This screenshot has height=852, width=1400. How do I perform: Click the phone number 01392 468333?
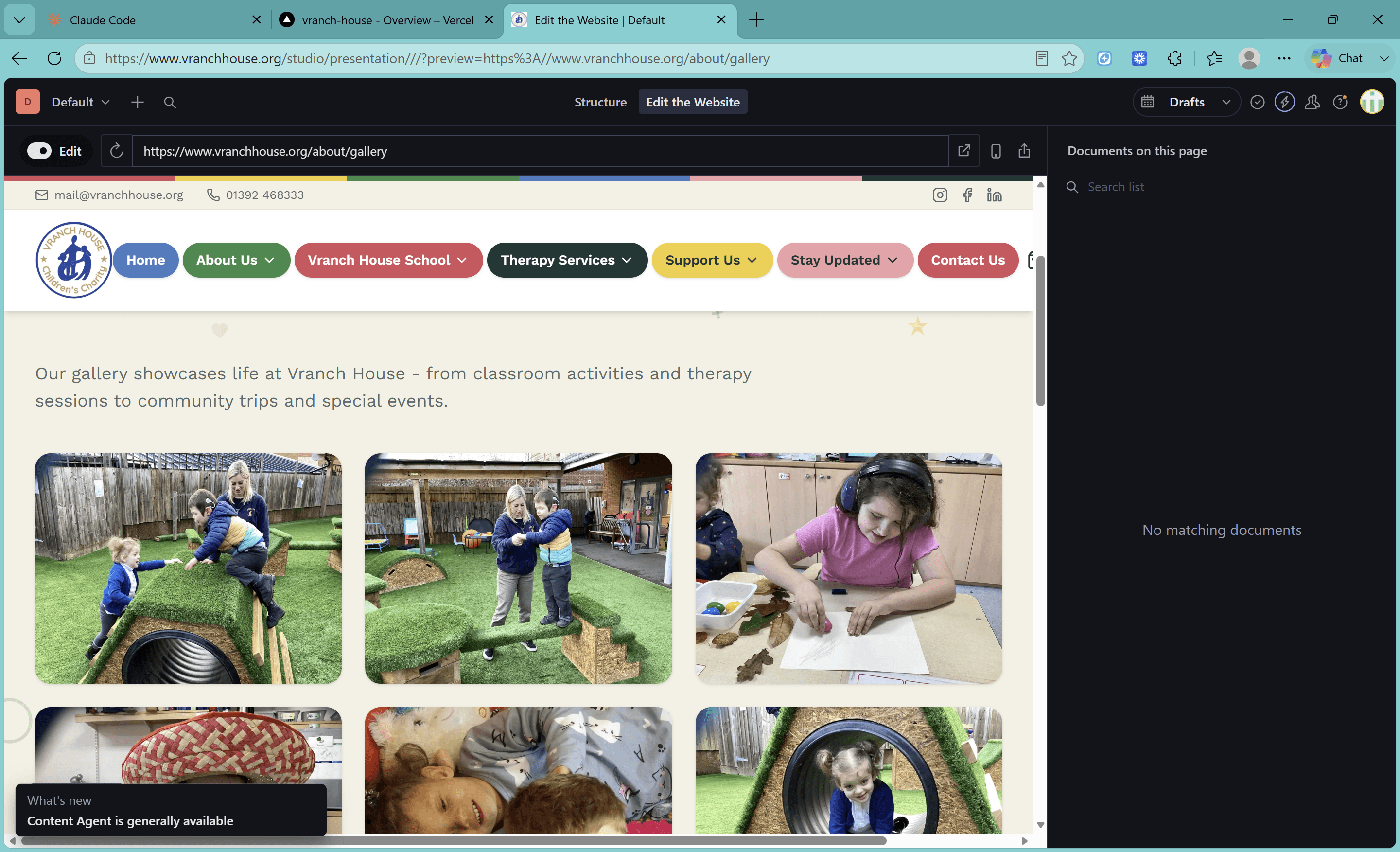255,195
